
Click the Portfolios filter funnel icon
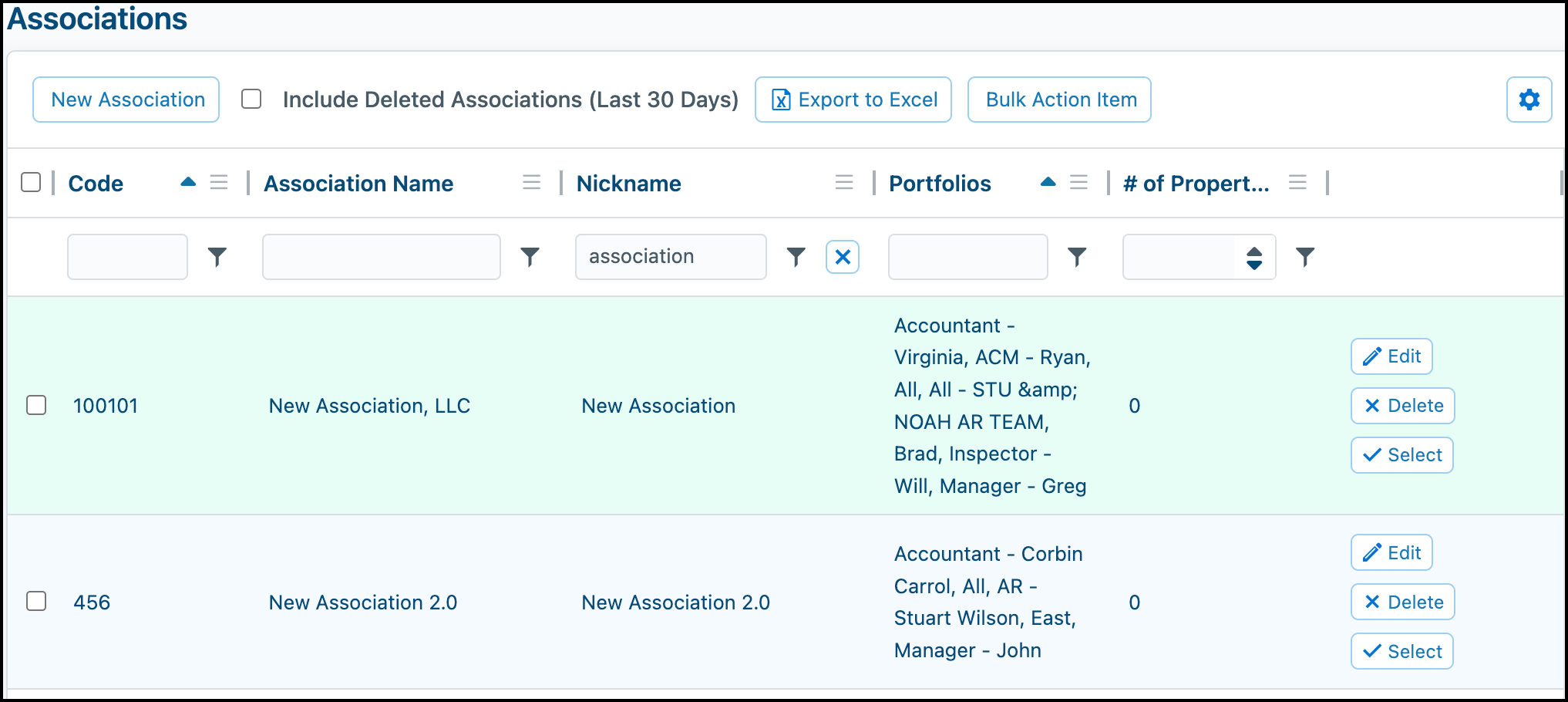click(1077, 257)
